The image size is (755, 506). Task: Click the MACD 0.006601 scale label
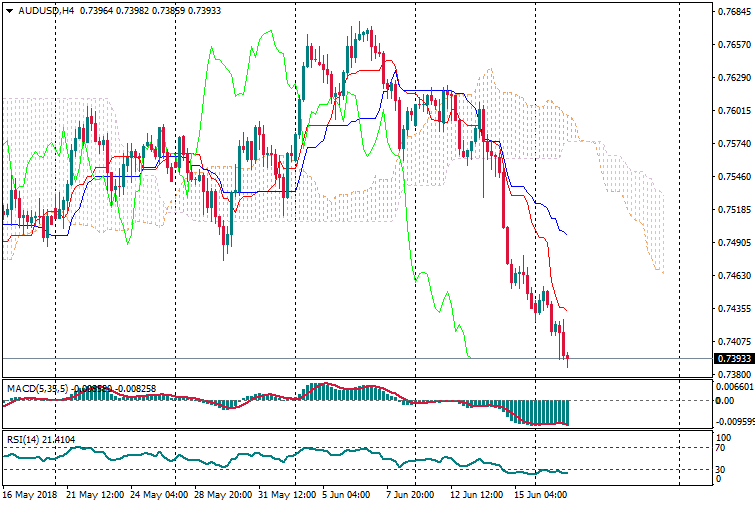pyautogui.click(x=733, y=386)
